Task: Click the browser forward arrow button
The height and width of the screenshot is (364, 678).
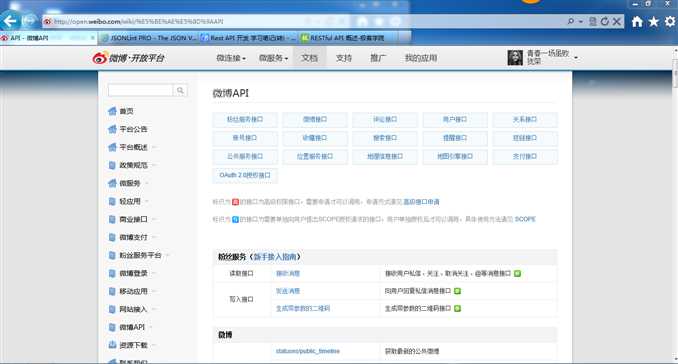Action: pos(29,21)
